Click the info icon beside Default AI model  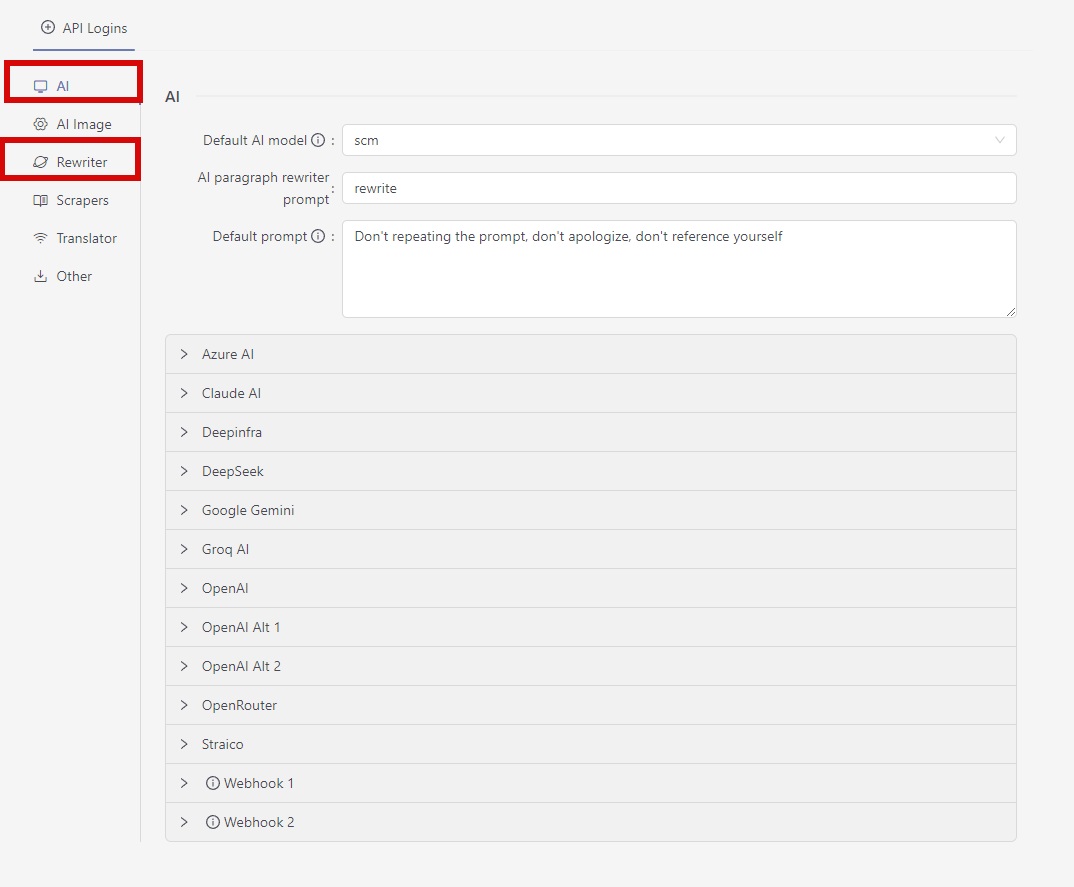coord(318,141)
